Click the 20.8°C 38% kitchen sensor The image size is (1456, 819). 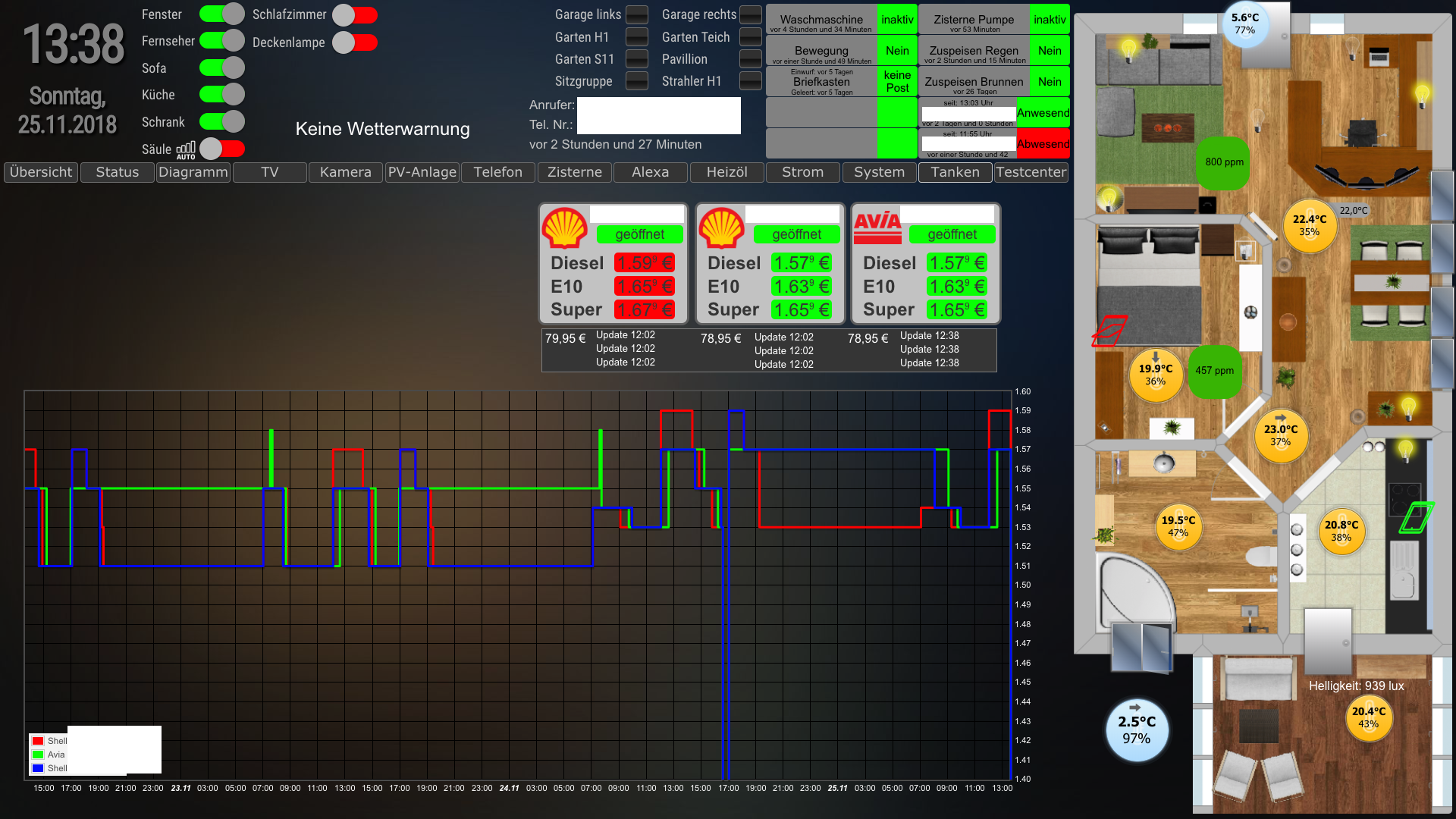tap(1341, 531)
